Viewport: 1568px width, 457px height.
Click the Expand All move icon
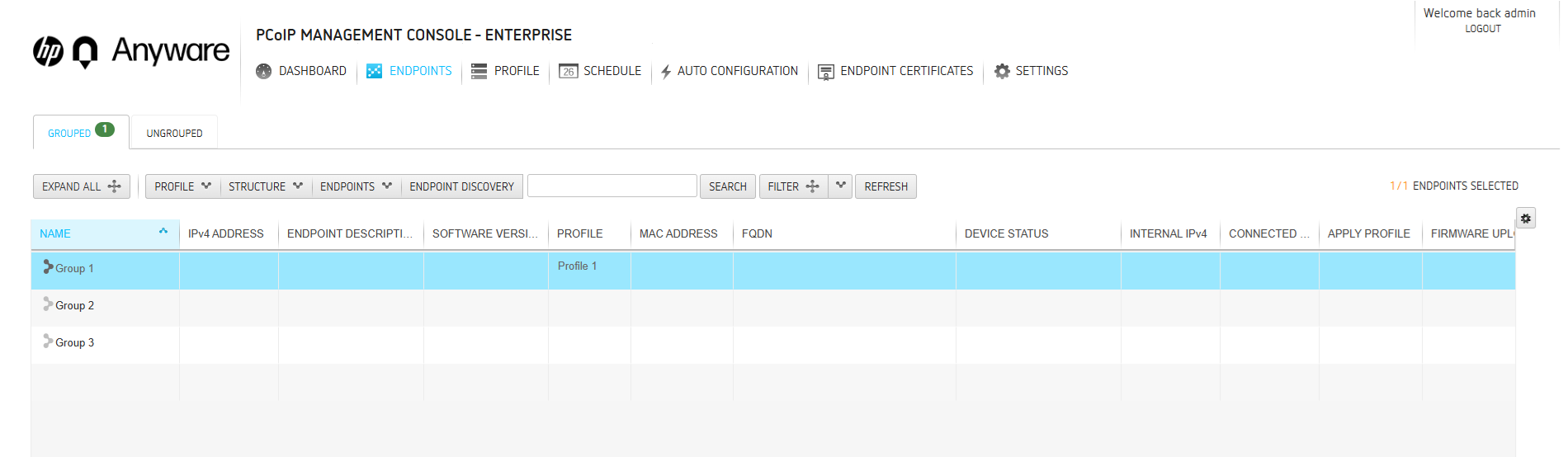click(114, 186)
